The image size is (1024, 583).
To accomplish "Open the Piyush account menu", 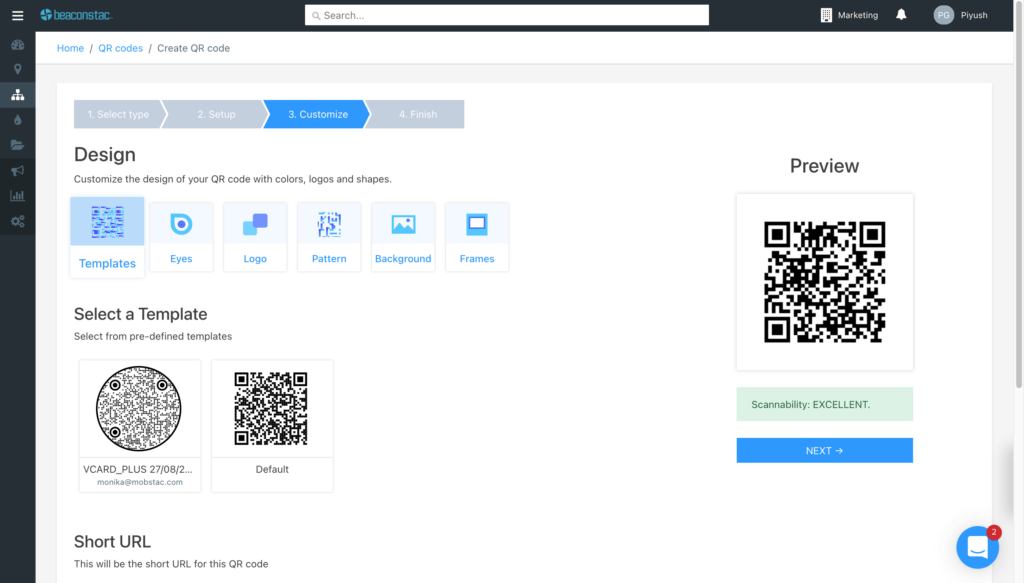I will point(962,14).
